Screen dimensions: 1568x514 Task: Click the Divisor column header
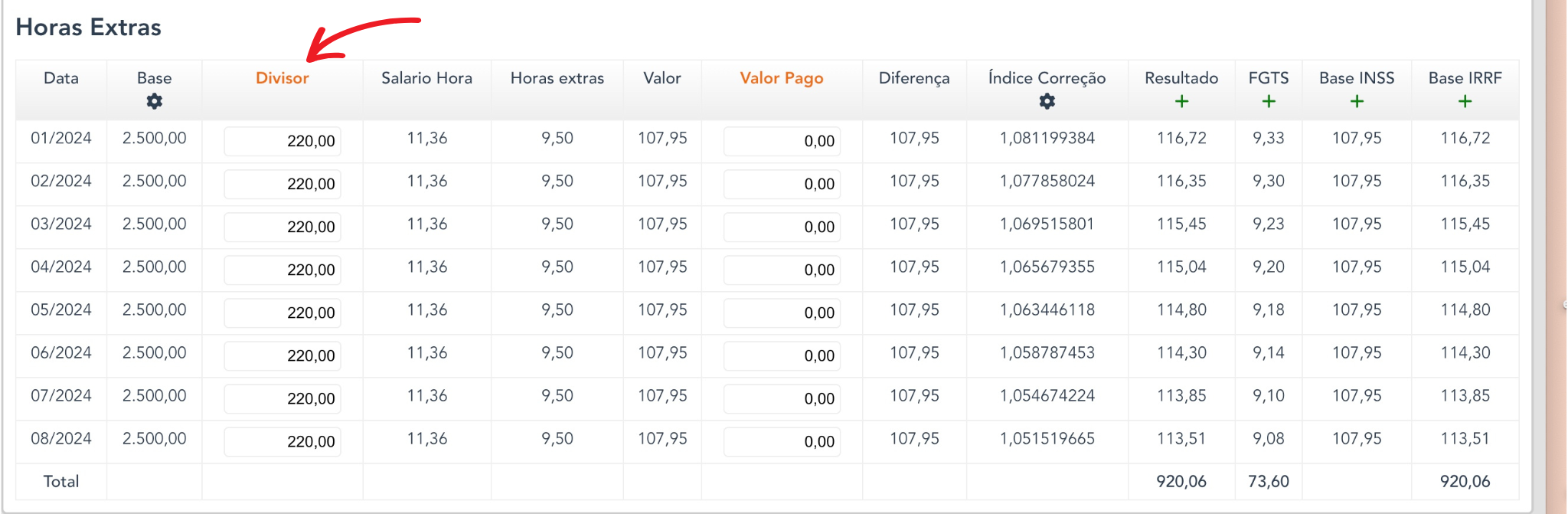[x=282, y=78]
